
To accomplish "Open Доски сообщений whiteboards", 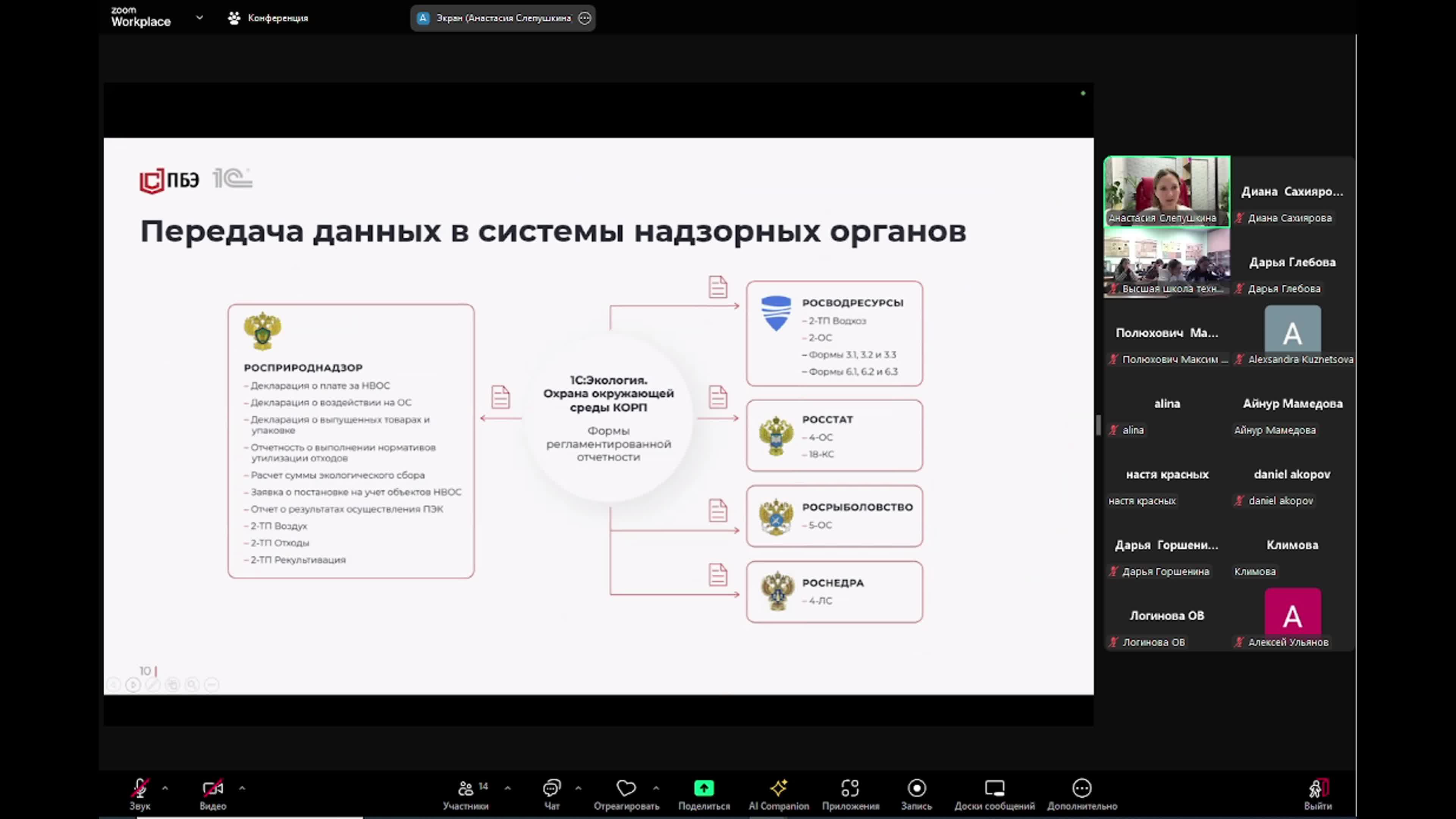I will pos(995,794).
